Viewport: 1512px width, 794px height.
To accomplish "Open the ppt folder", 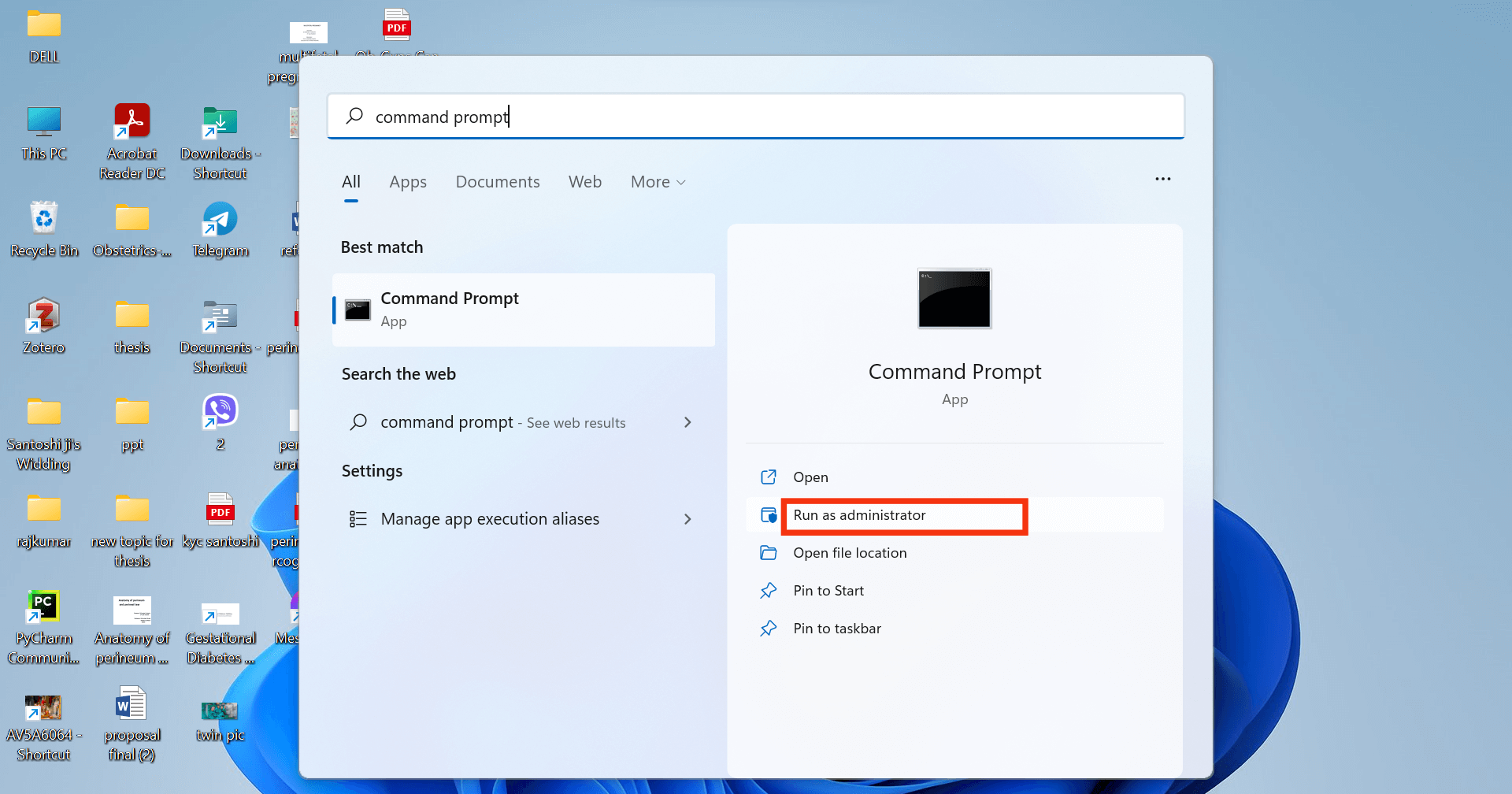I will coord(132,423).
